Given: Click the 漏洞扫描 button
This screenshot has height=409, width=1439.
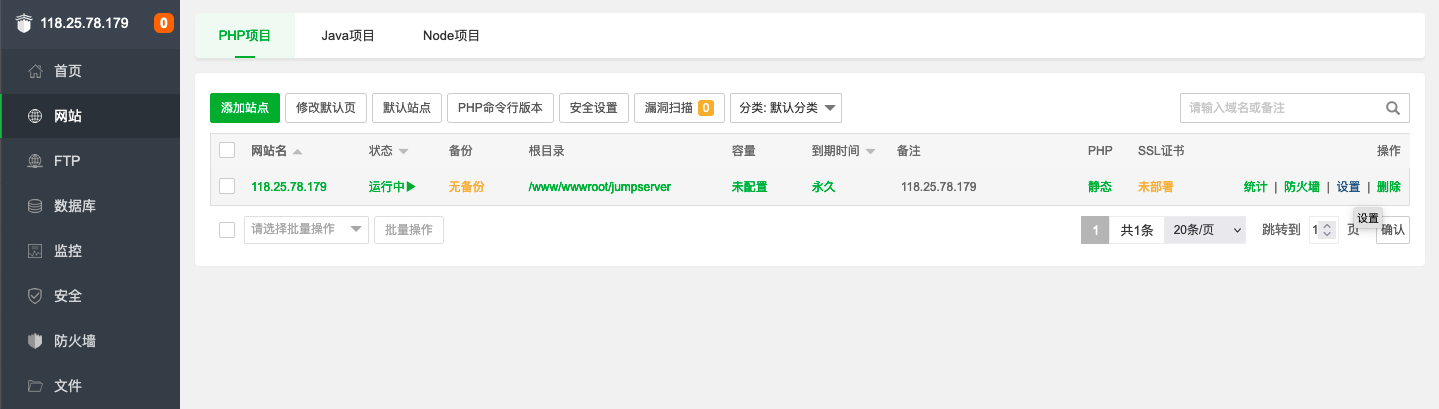Looking at the screenshot, I should (680, 108).
